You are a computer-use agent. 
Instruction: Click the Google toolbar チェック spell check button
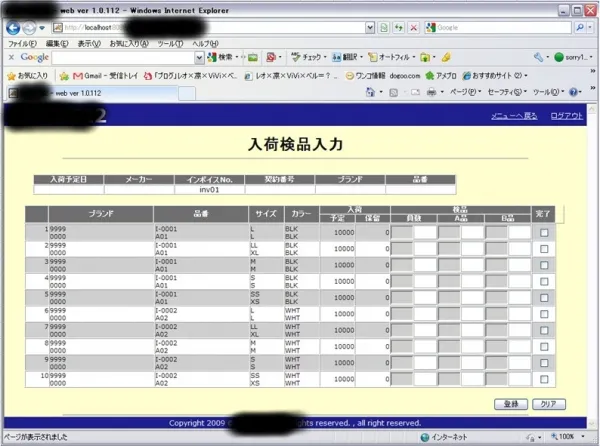pyautogui.click(x=307, y=57)
